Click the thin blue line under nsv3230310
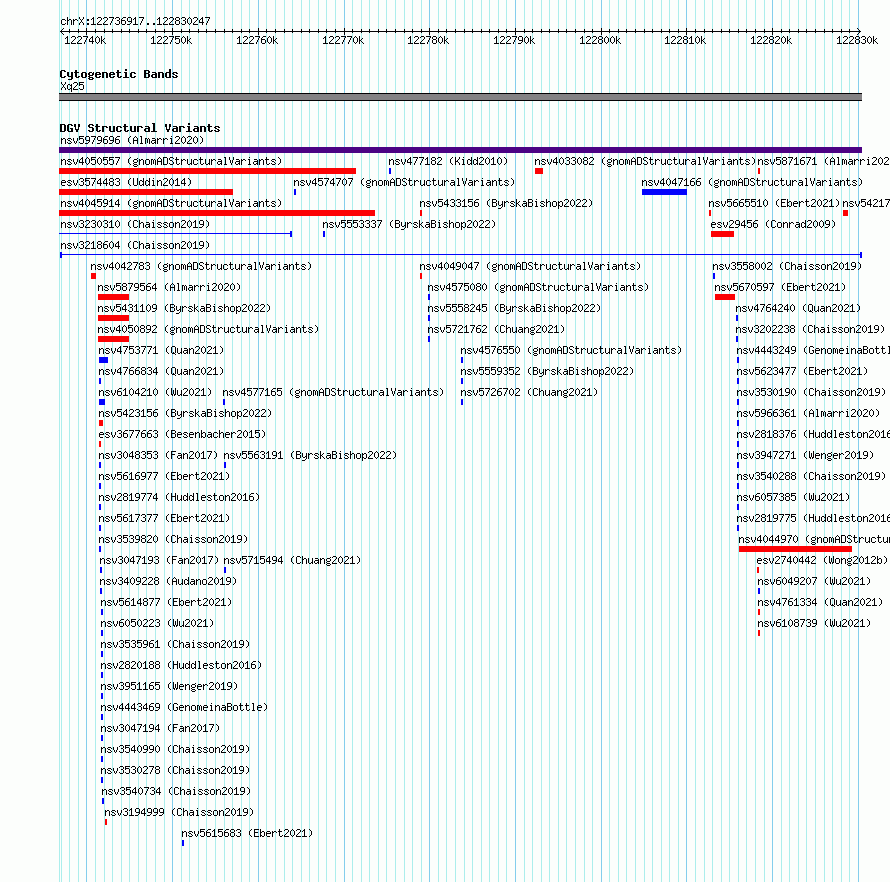 175,234
